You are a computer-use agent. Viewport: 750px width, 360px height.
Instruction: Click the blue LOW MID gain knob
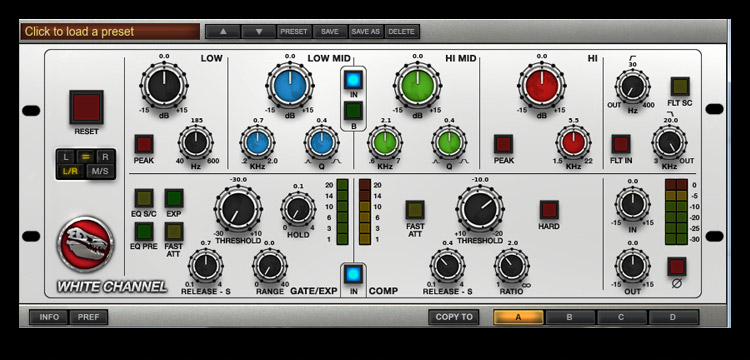(x=290, y=87)
